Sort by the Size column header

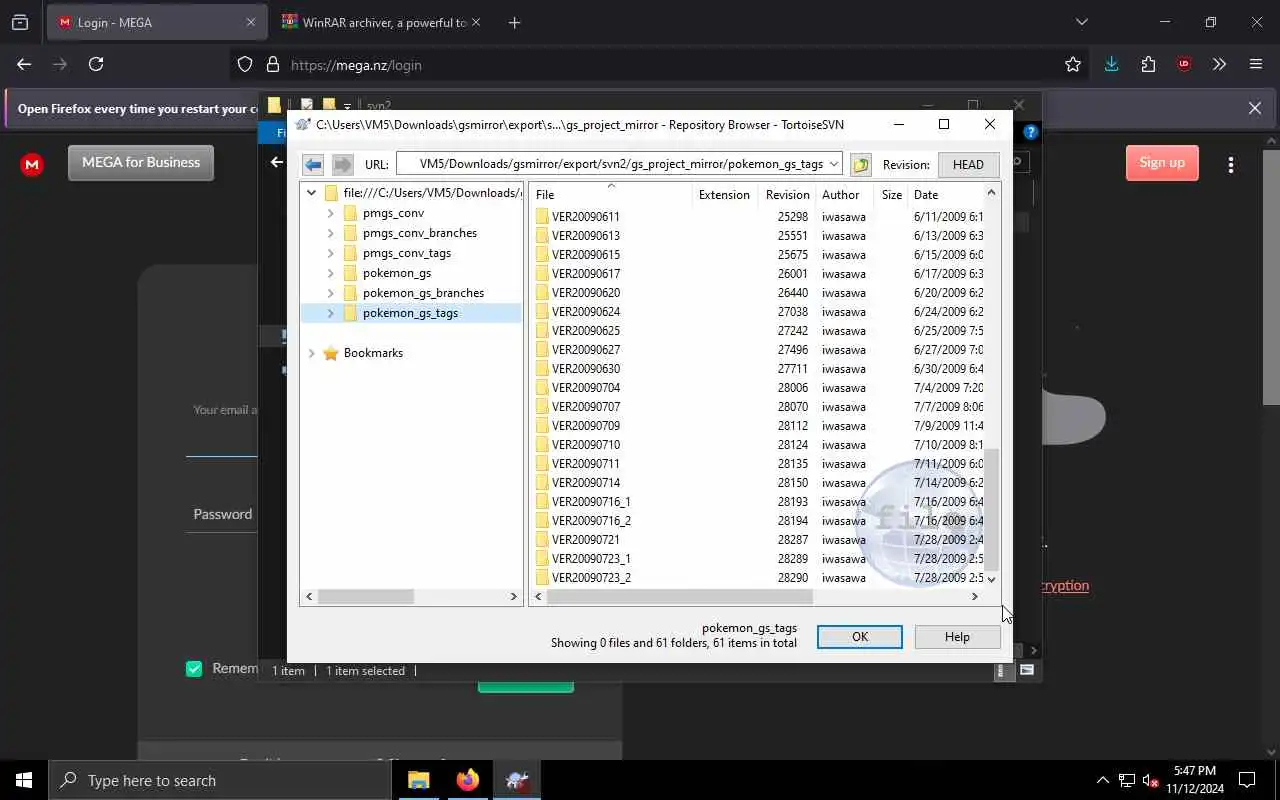click(892, 195)
